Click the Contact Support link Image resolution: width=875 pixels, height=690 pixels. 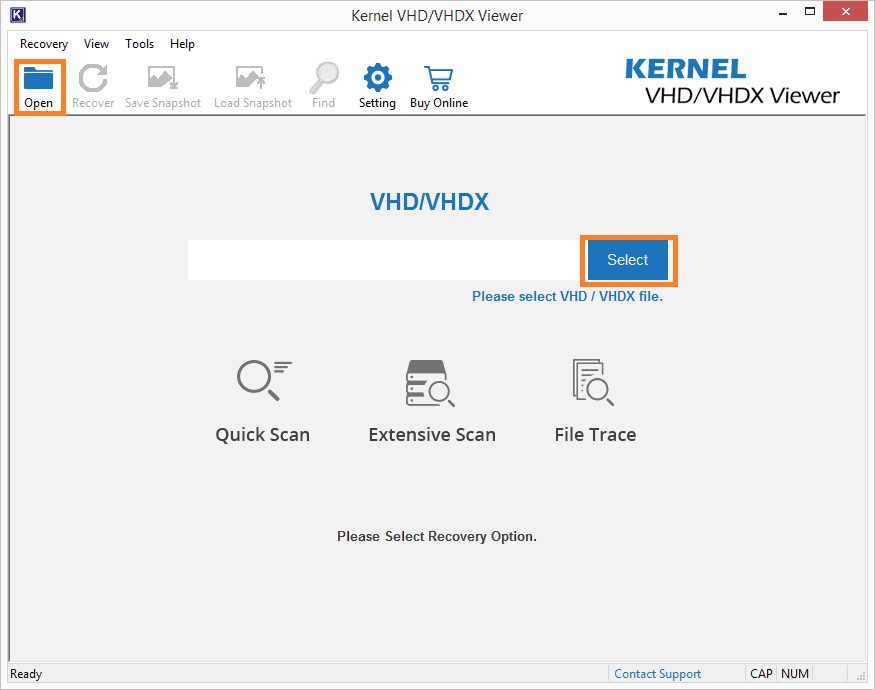point(657,674)
